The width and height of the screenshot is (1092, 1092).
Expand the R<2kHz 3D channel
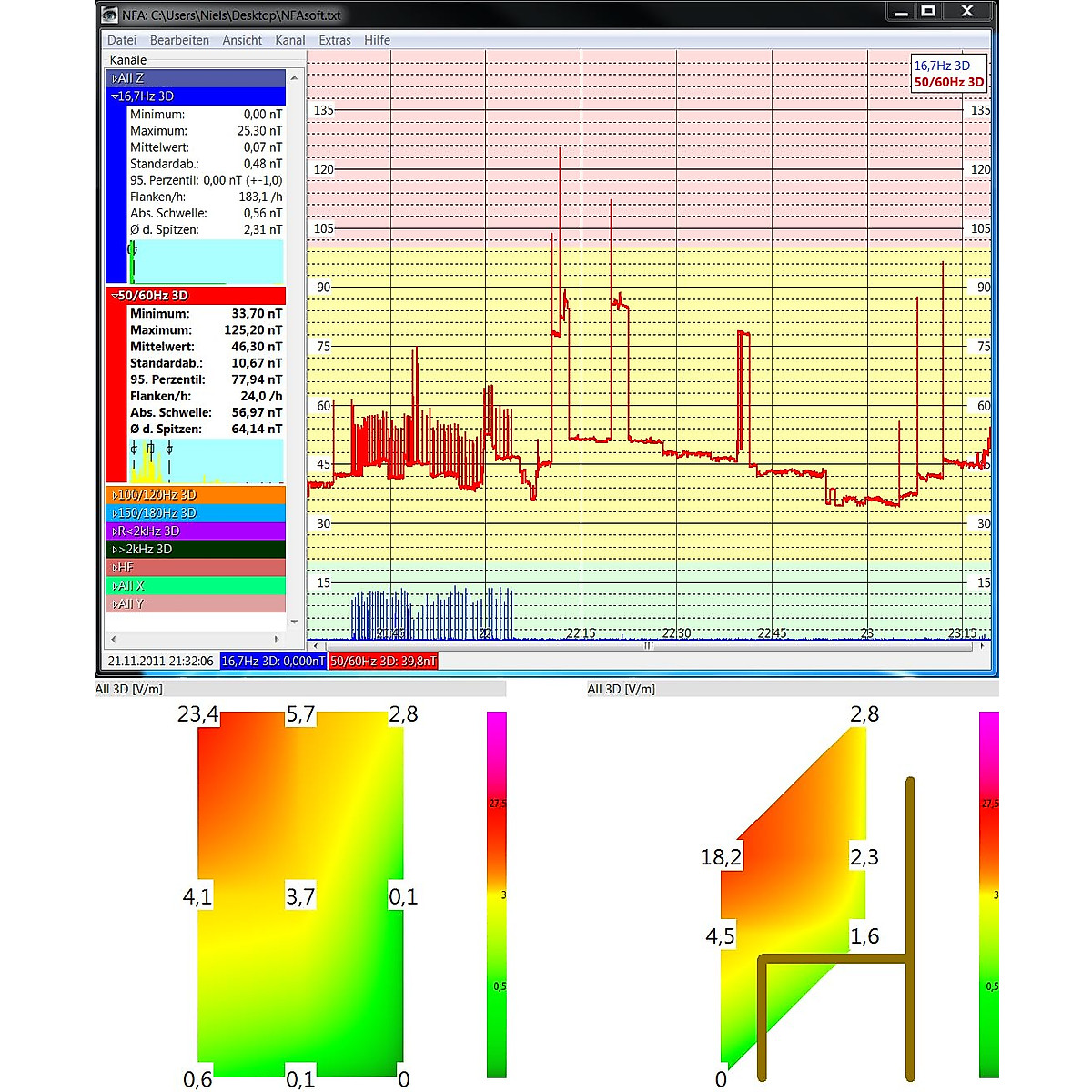[115, 531]
